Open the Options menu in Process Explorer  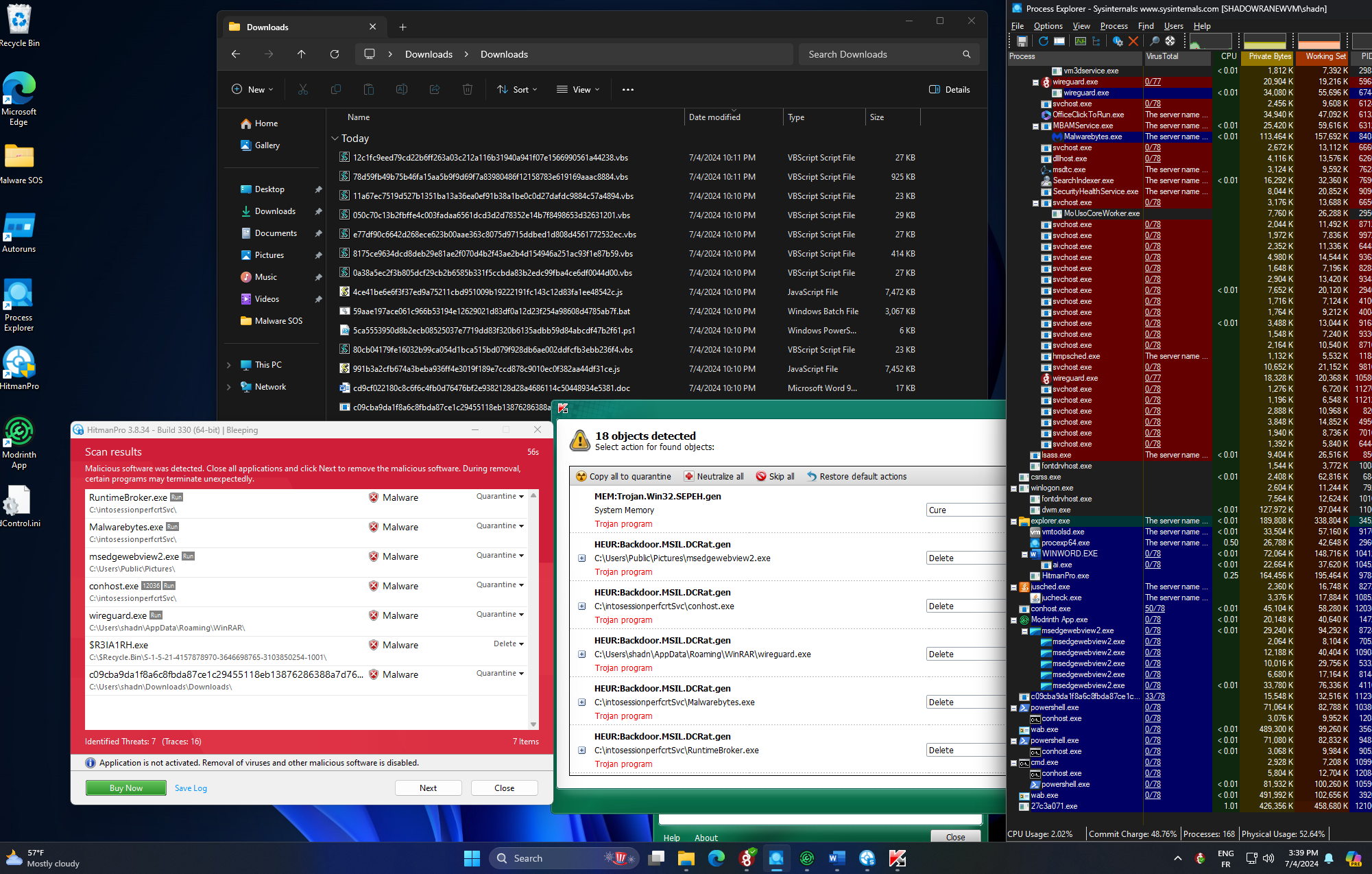pyautogui.click(x=1048, y=26)
